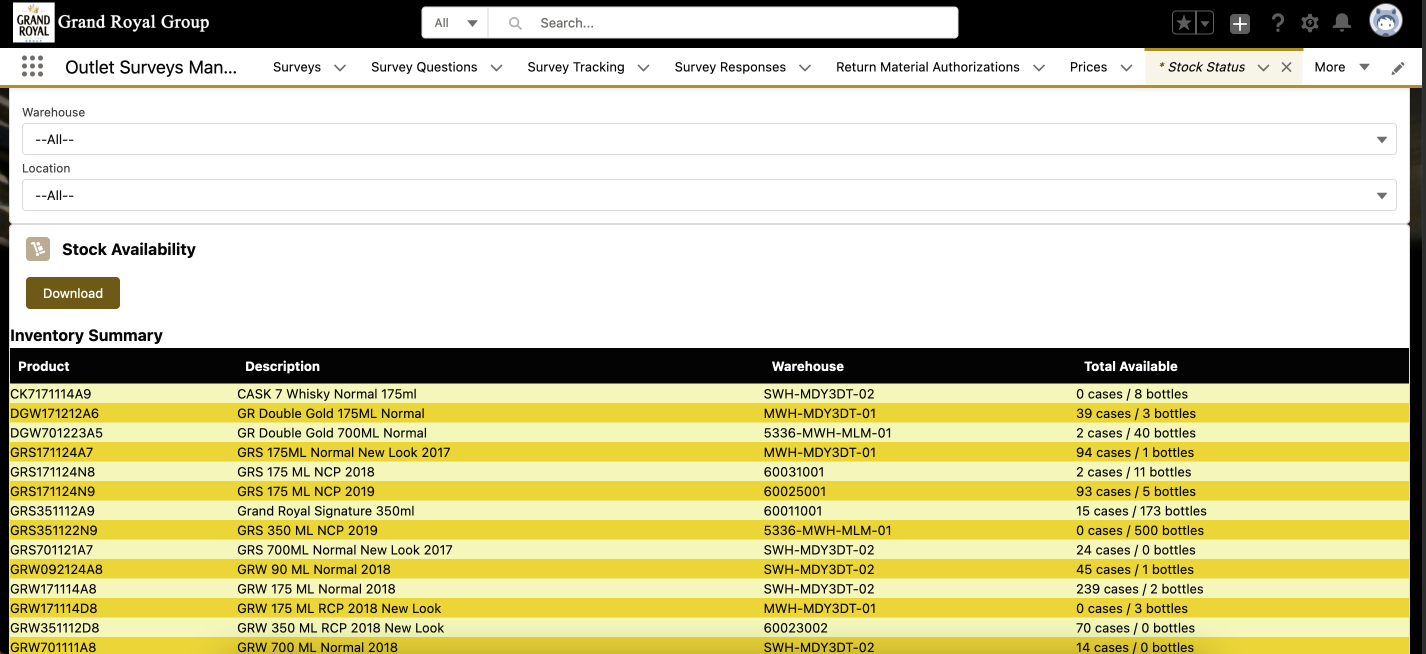The image size is (1426, 654).
Task: Select product code CK7171114A9
Action: click(x=51, y=394)
